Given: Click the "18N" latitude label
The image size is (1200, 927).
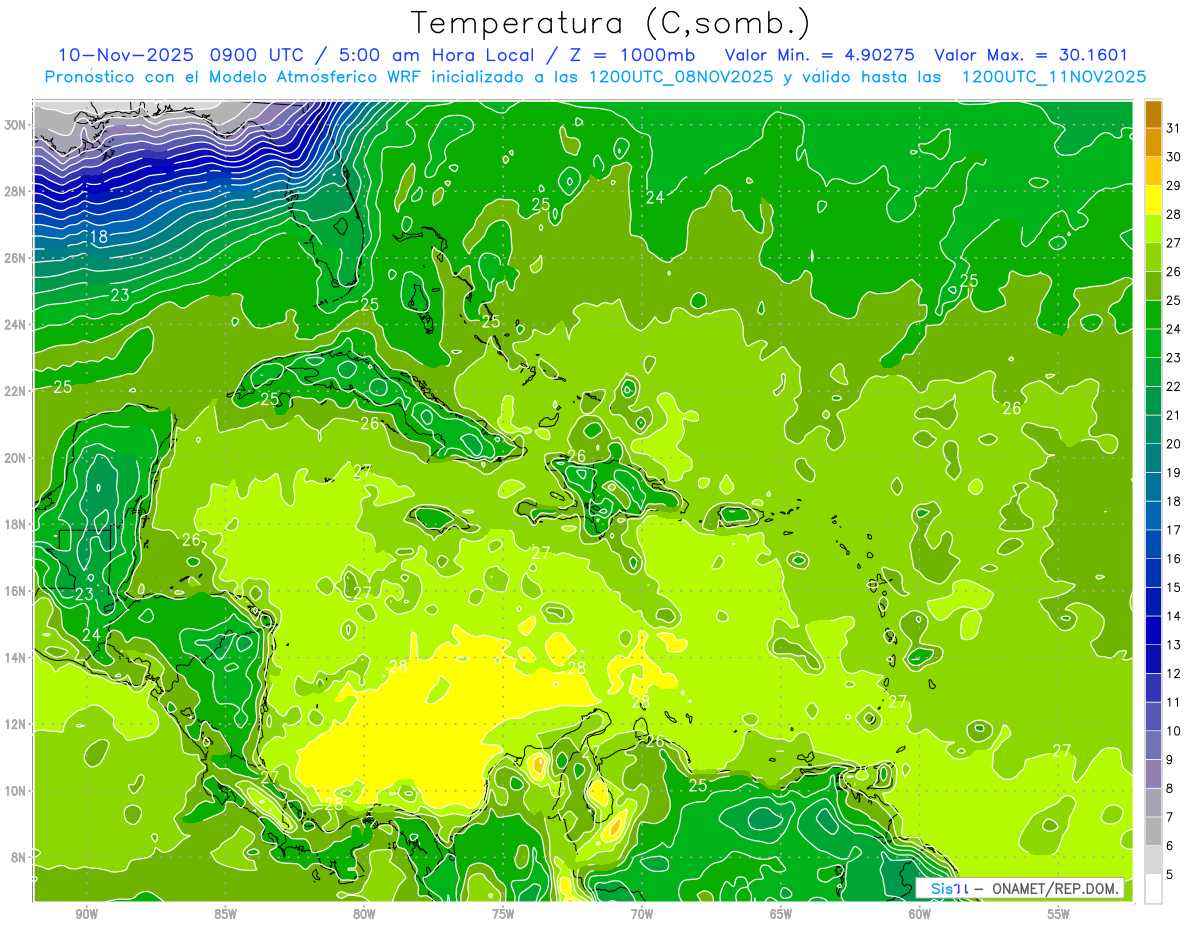Looking at the screenshot, I should (x=16, y=524).
